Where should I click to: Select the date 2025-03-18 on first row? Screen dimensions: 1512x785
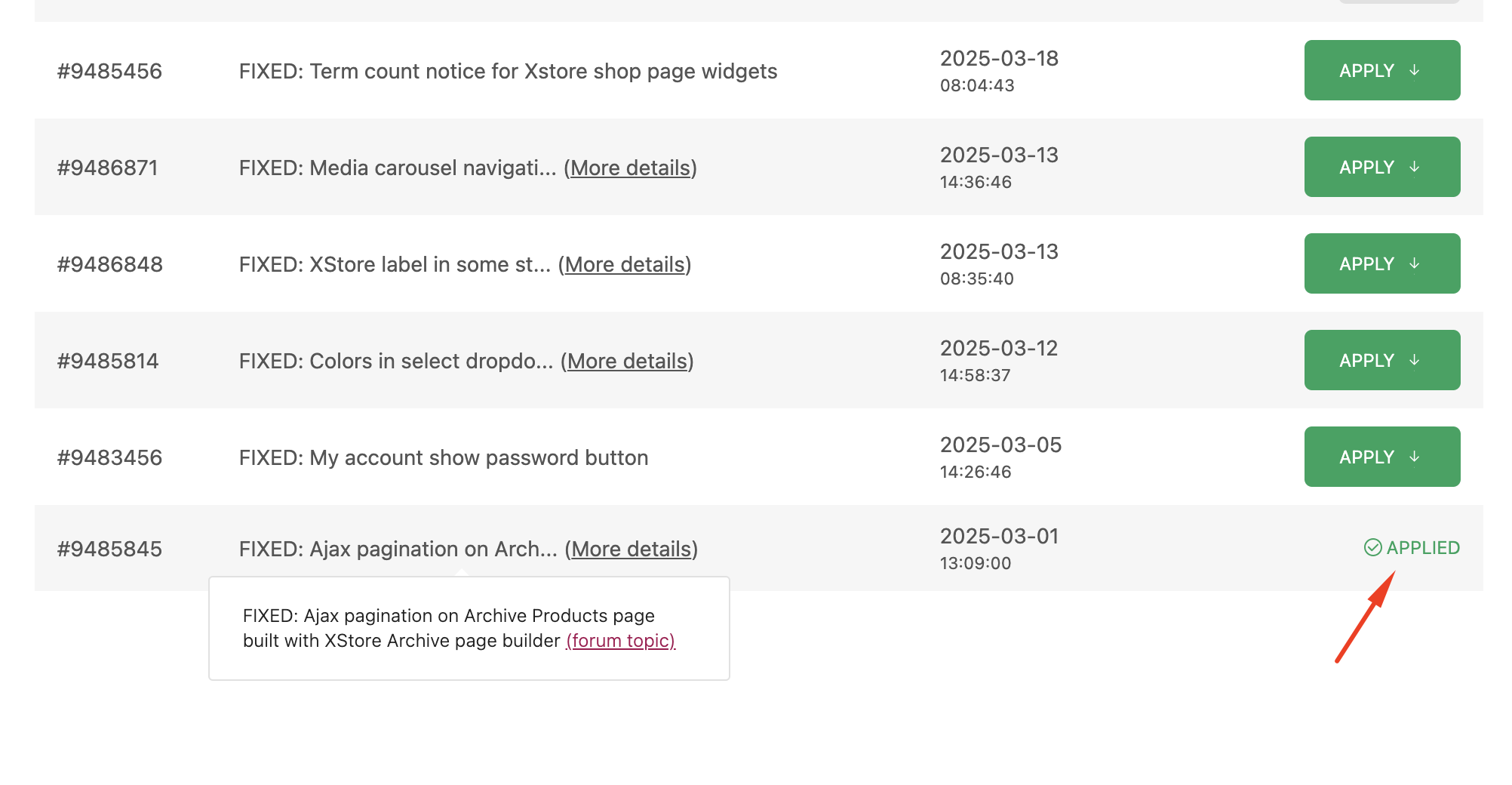(x=999, y=58)
